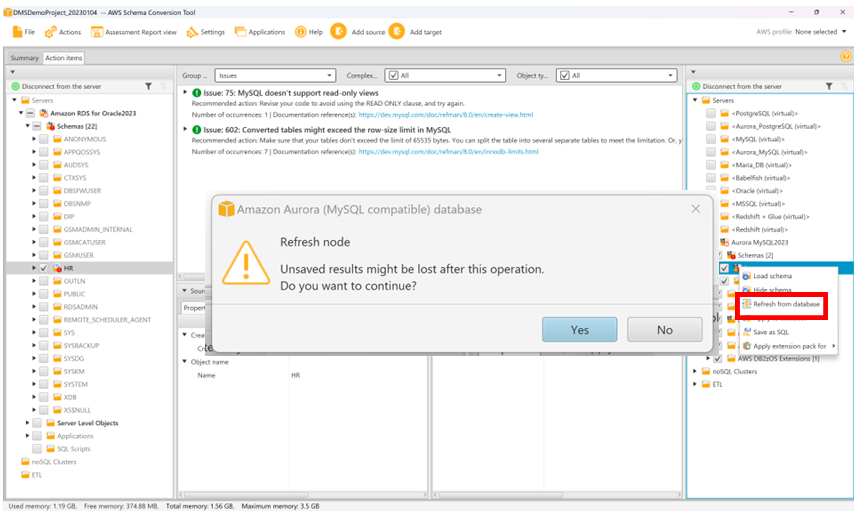Toggle the All checkbox in Complexity filter

click(394, 76)
